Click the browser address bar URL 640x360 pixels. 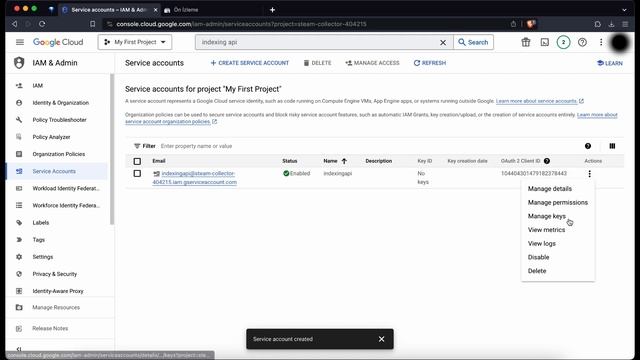coord(241,24)
